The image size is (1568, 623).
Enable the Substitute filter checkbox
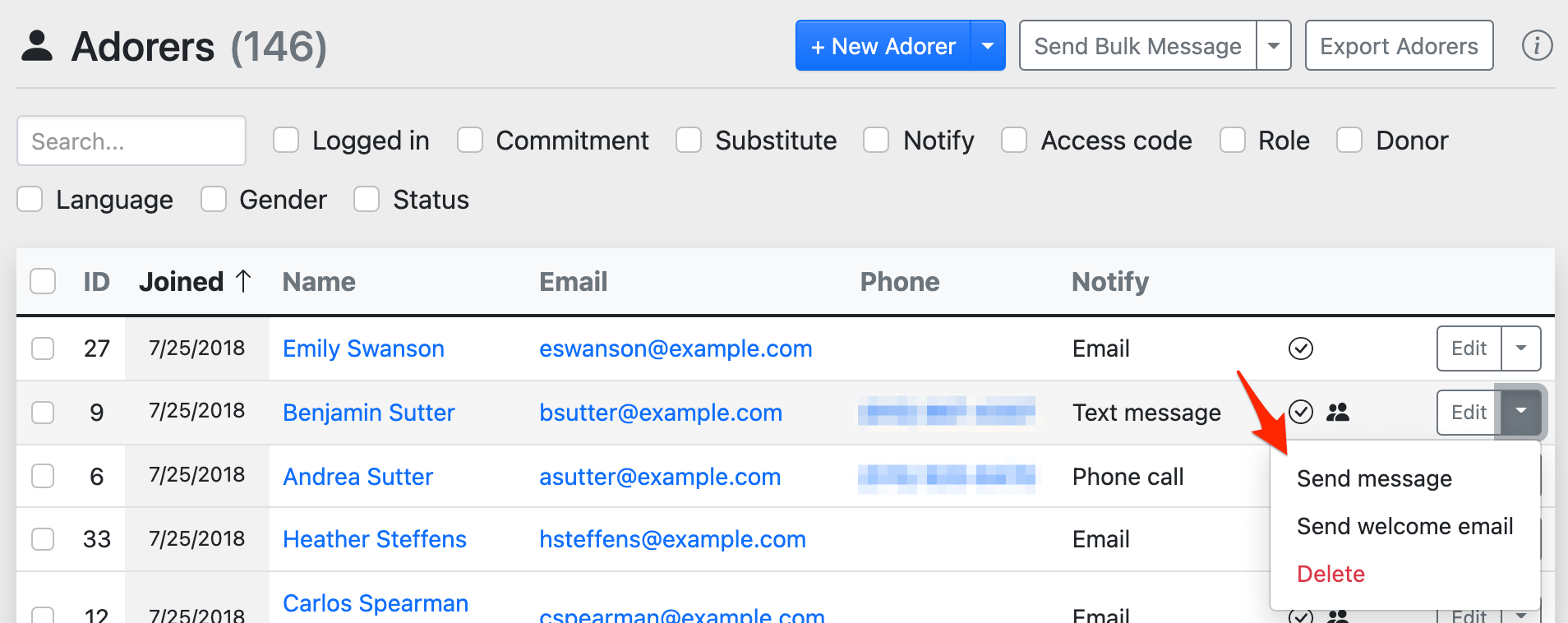689,141
